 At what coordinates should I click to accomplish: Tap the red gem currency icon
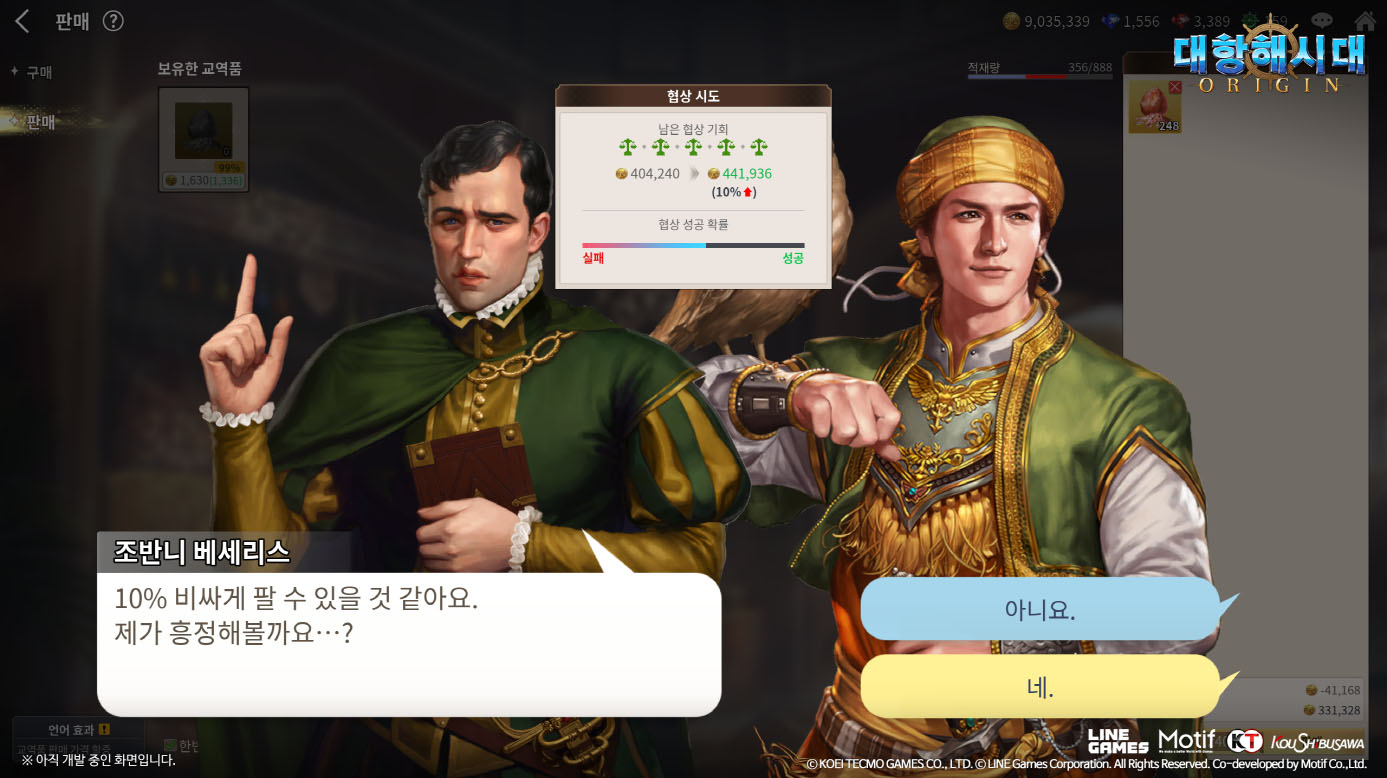pos(1181,21)
